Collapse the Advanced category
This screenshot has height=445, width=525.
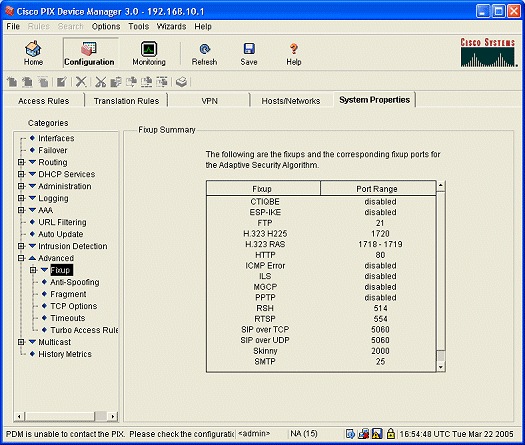click(x=21, y=258)
